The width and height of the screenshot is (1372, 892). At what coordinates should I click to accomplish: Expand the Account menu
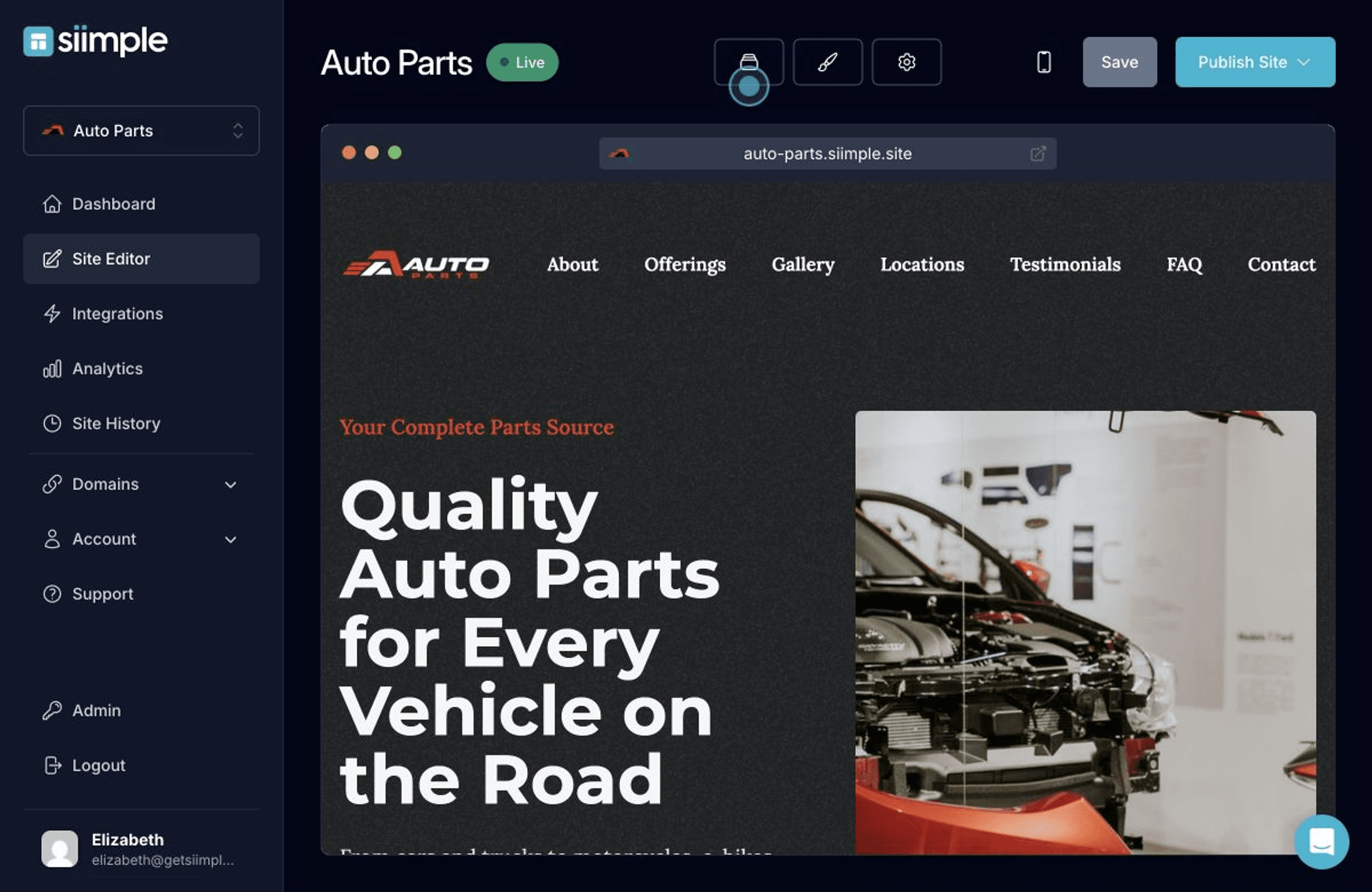click(x=141, y=539)
